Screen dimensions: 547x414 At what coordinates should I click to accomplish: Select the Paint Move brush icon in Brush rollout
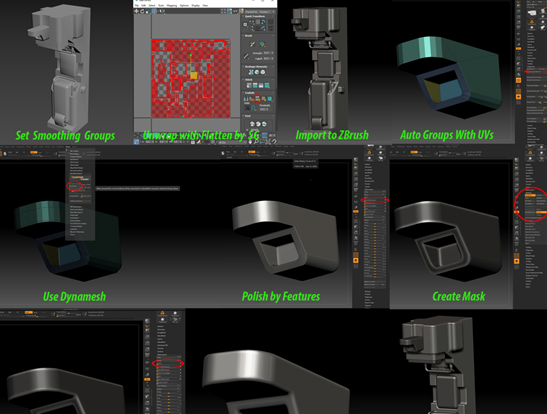click(252, 44)
